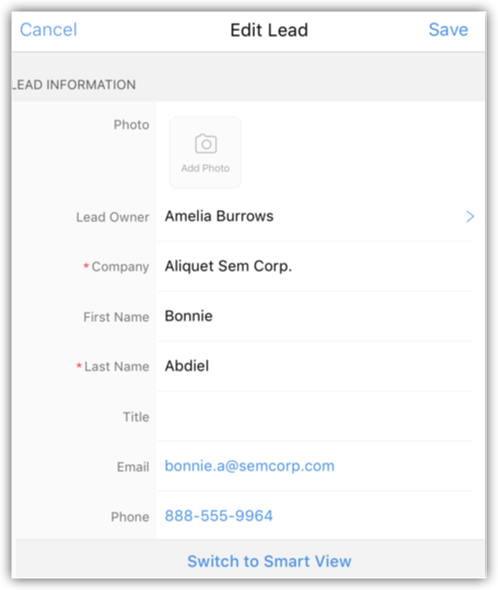Click the Lead Information section header
Viewport: 498px width, 590px height.
click(x=74, y=85)
